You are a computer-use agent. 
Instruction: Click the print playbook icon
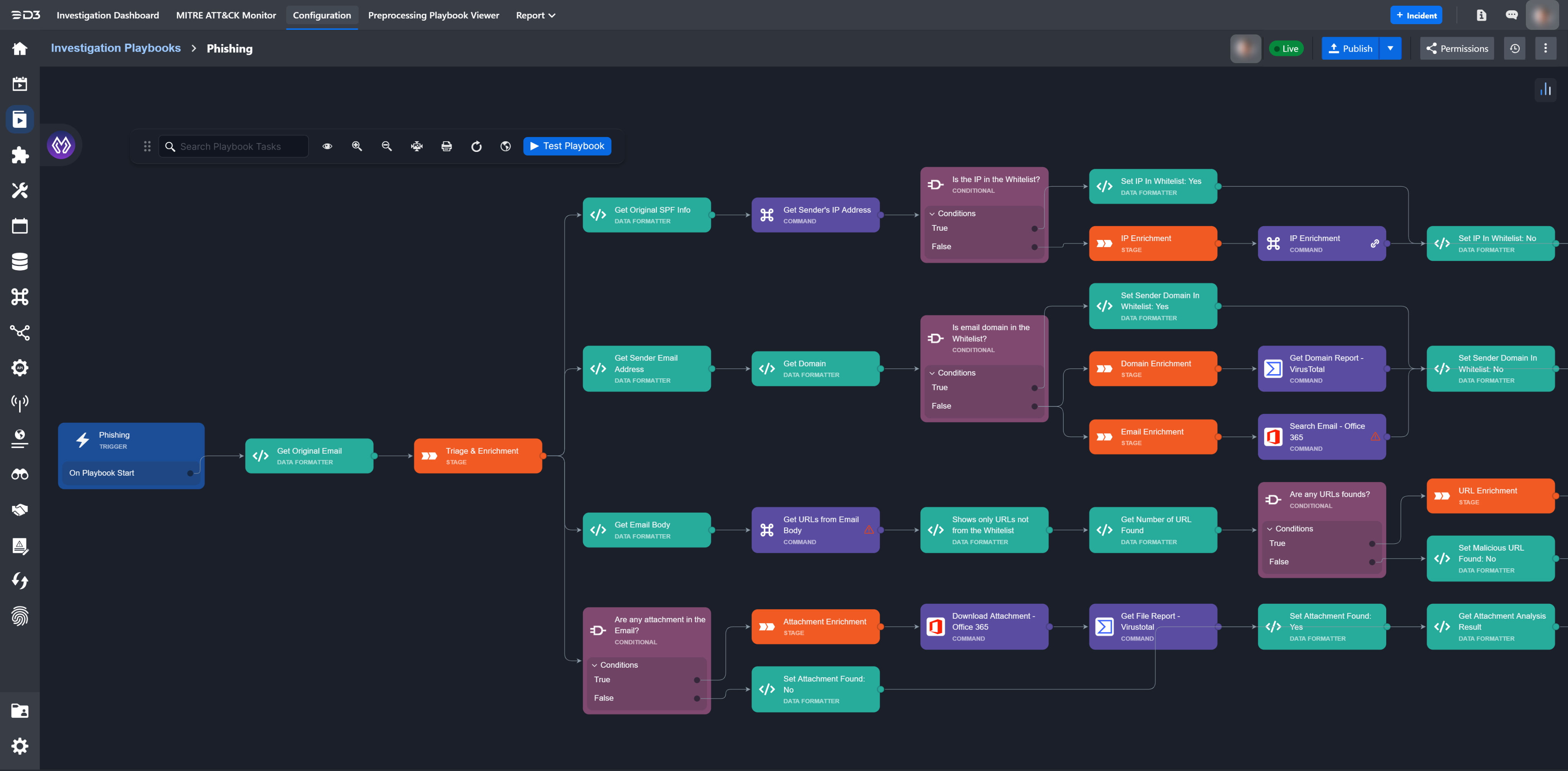[x=446, y=146]
